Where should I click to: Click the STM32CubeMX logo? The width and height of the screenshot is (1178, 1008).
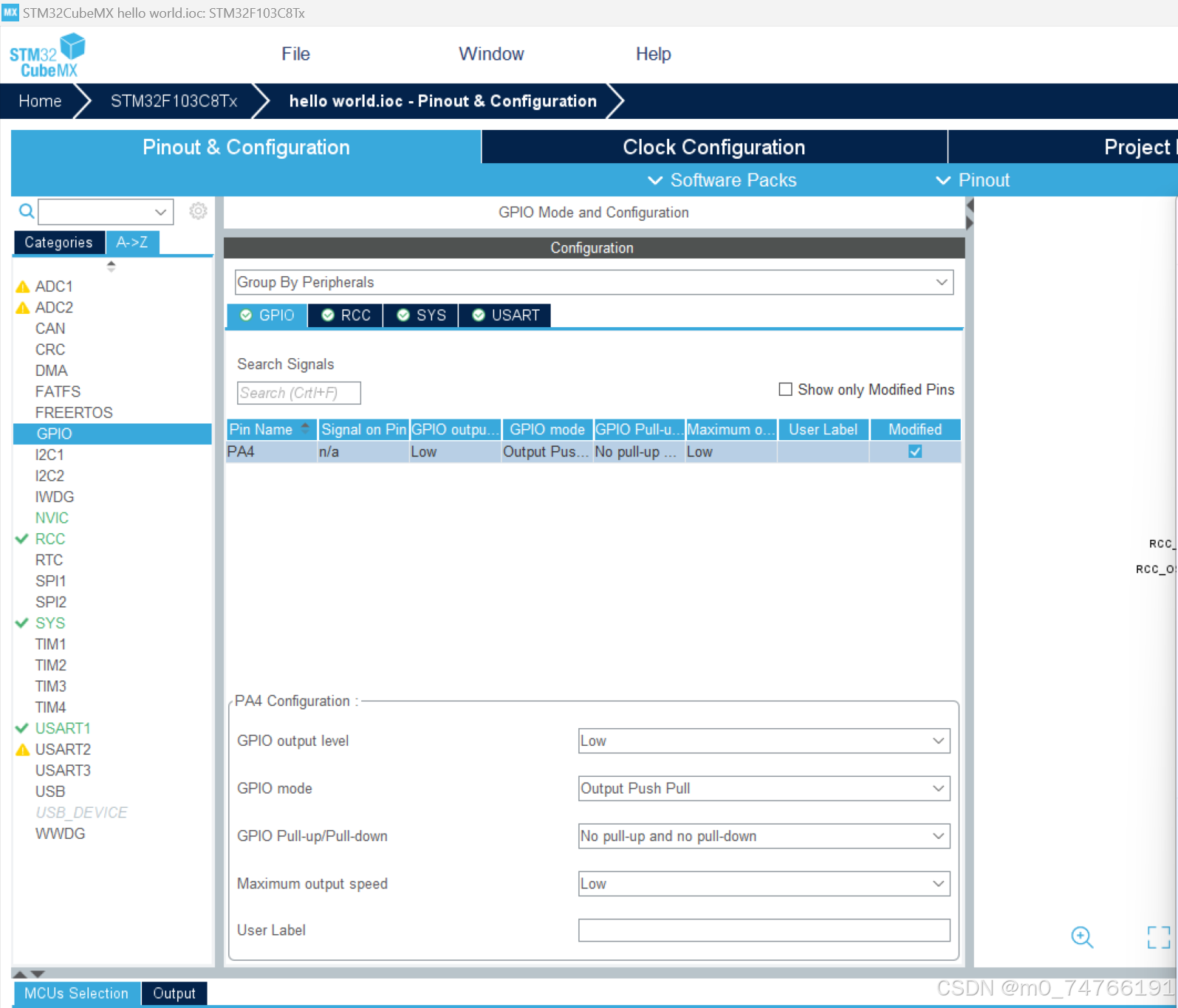[47, 55]
